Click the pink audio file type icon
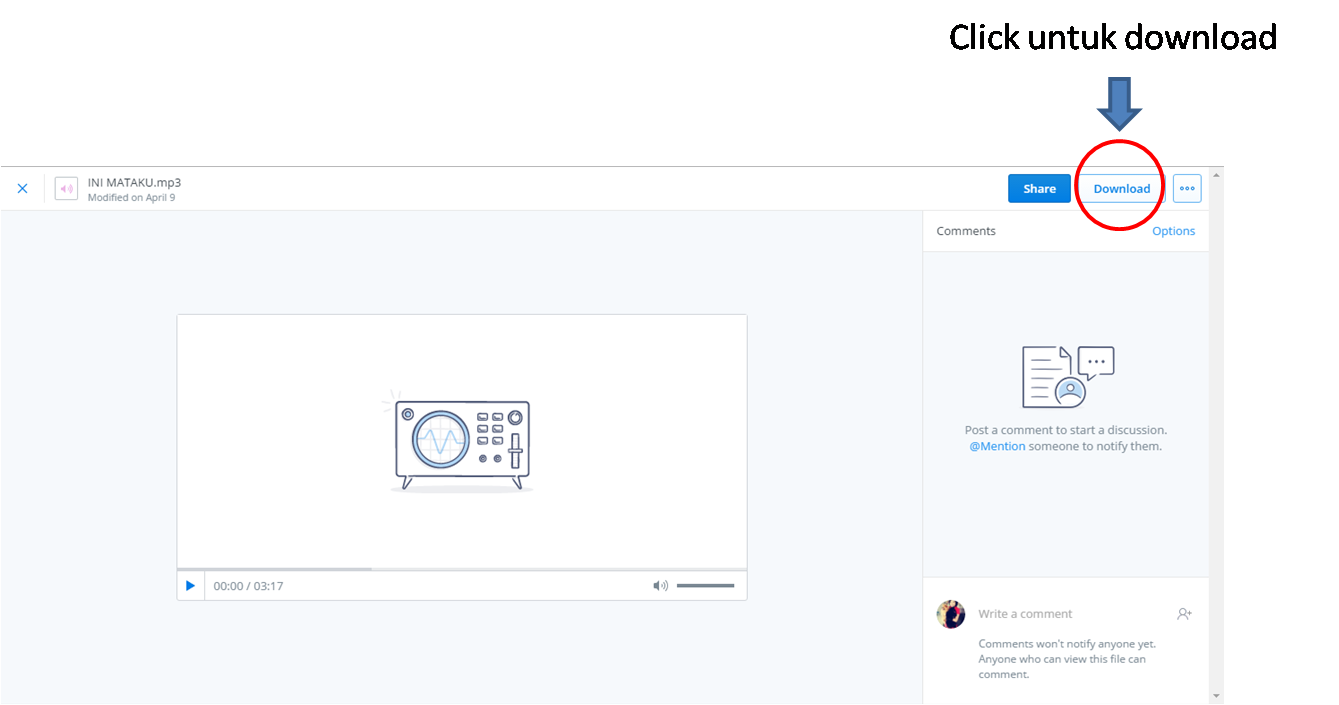 pos(66,189)
